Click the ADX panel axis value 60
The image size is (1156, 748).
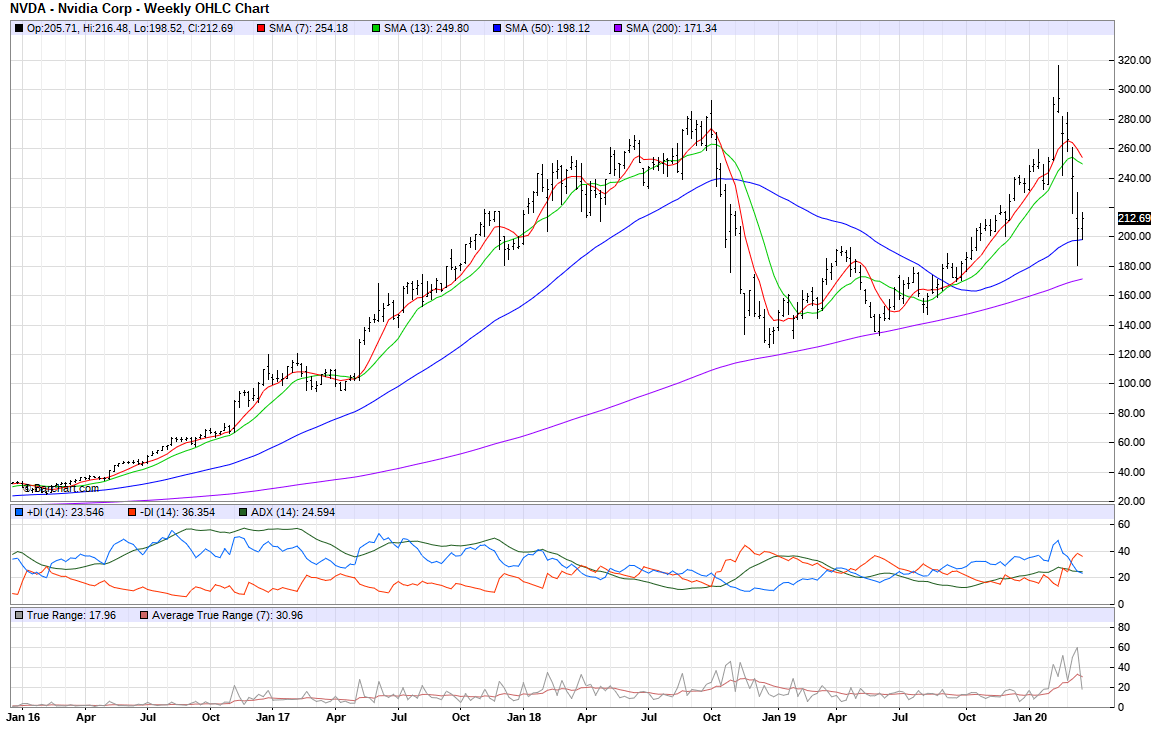point(1124,525)
